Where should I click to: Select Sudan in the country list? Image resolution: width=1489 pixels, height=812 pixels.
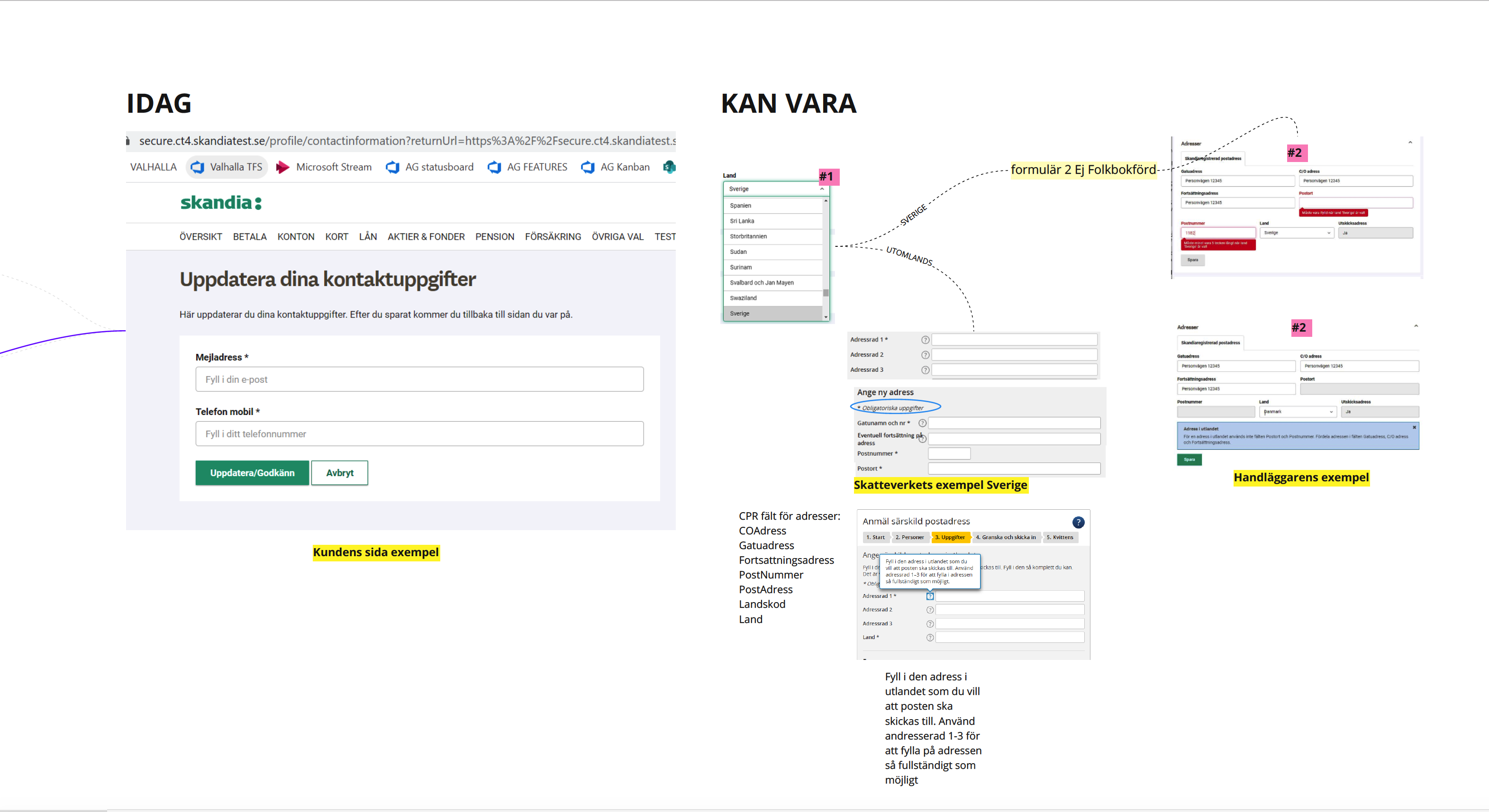773,252
